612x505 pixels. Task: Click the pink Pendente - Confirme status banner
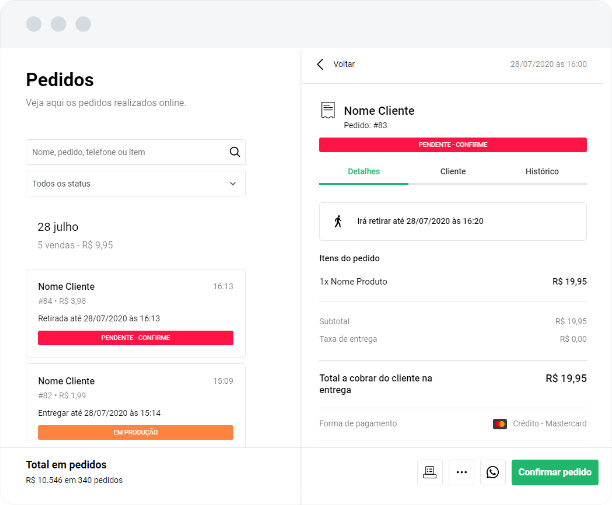point(453,145)
